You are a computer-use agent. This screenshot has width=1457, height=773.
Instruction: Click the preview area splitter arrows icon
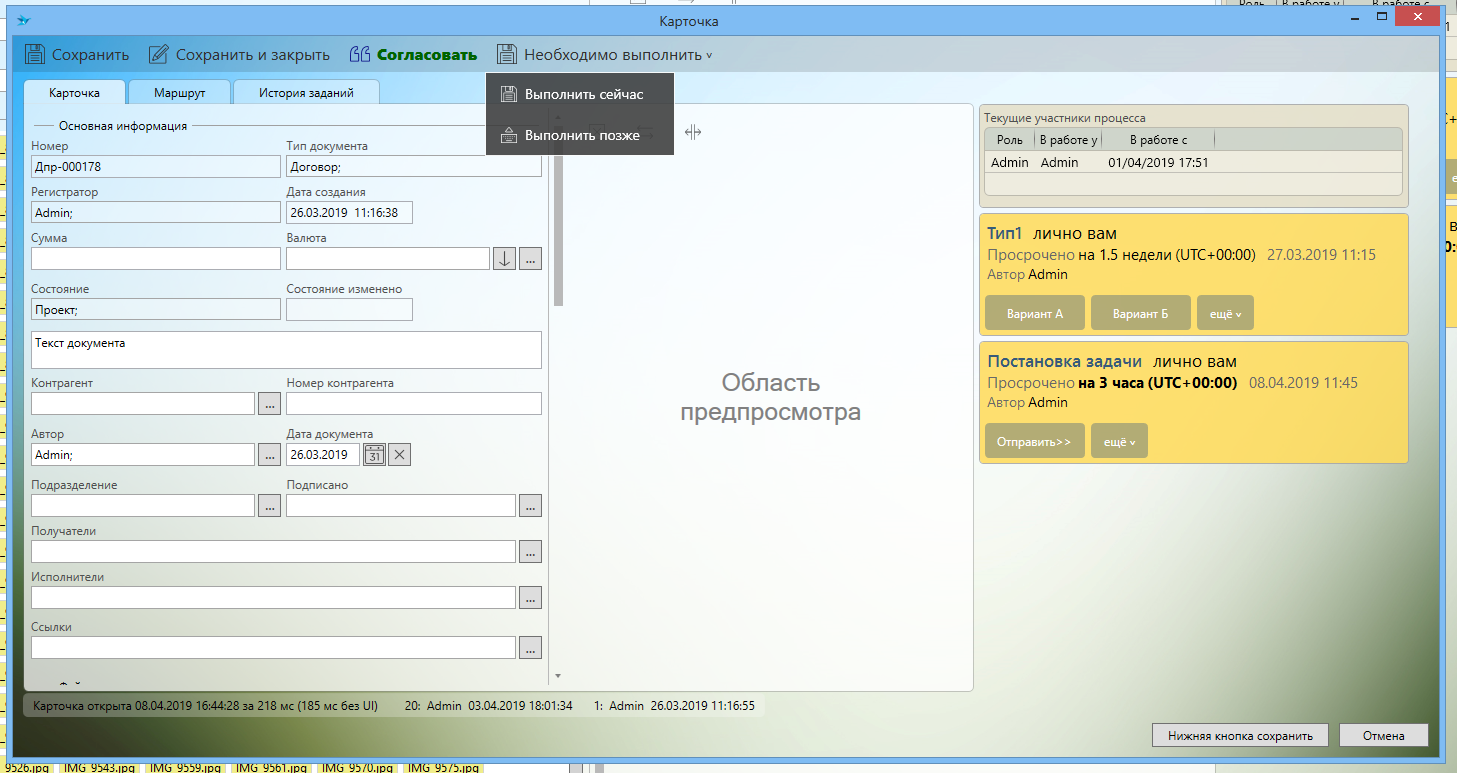pos(693,132)
